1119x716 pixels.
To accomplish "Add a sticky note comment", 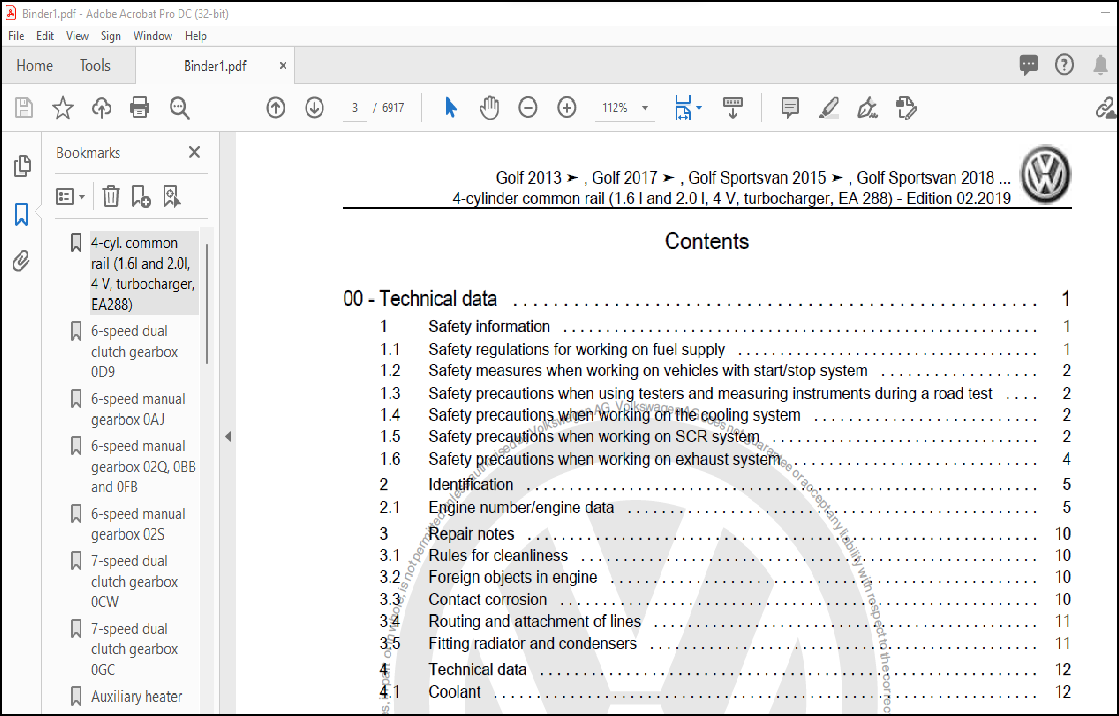I will click(x=790, y=108).
